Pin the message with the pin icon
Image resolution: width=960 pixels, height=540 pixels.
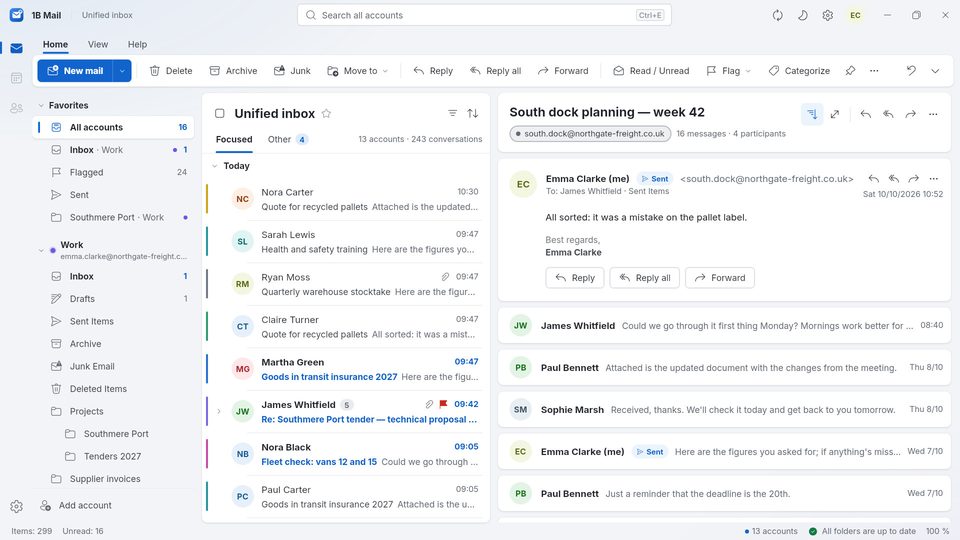(x=850, y=71)
